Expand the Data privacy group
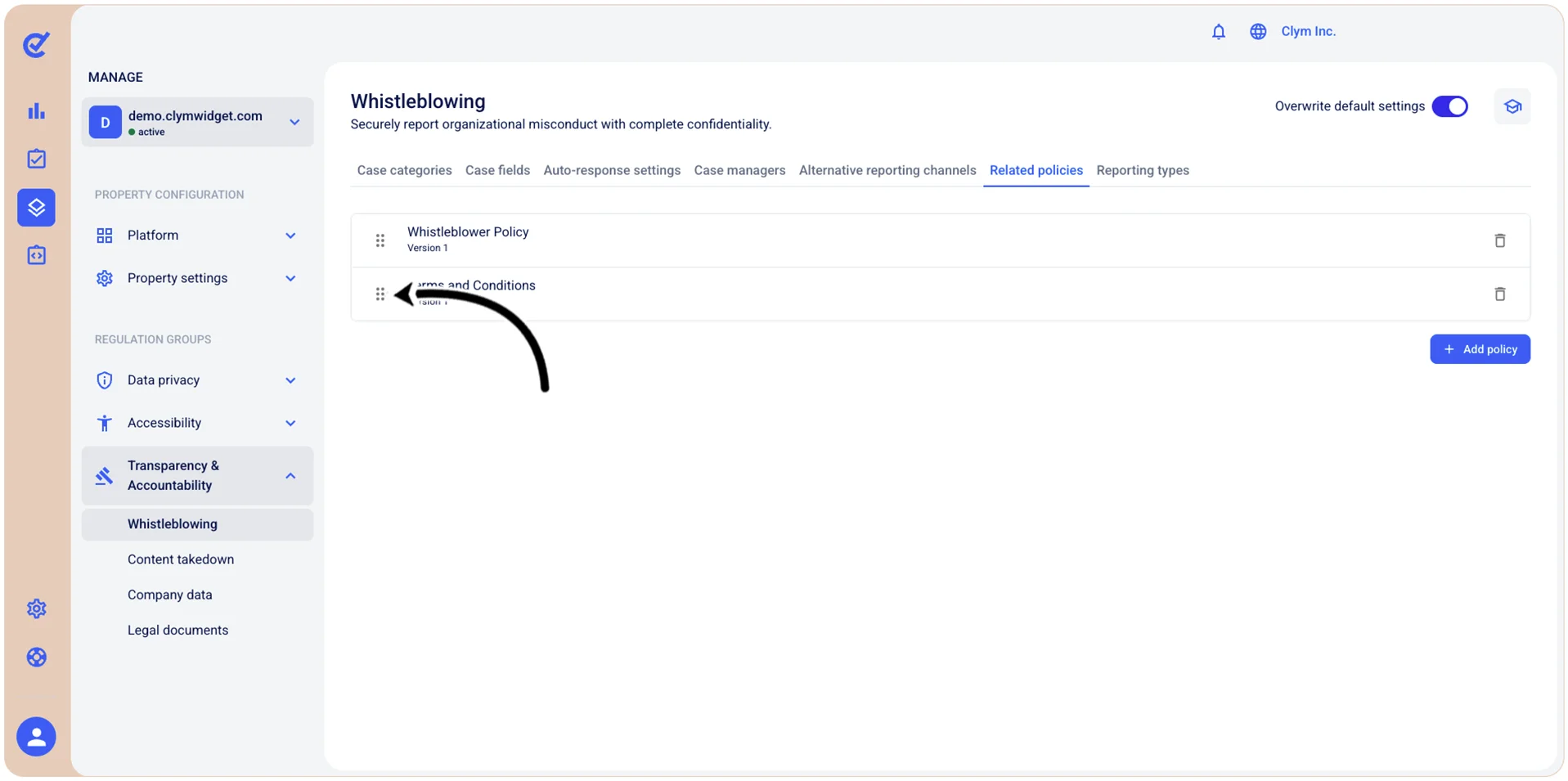Image resolution: width=1568 pixels, height=781 pixels. (x=197, y=380)
